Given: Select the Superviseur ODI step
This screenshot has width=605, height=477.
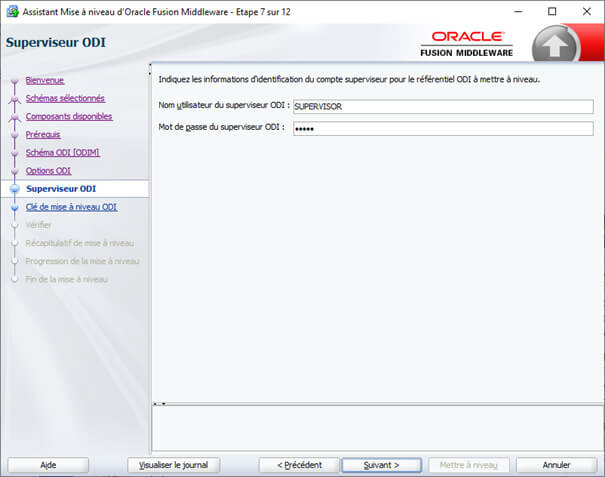Looking at the screenshot, I should [x=61, y=189].
